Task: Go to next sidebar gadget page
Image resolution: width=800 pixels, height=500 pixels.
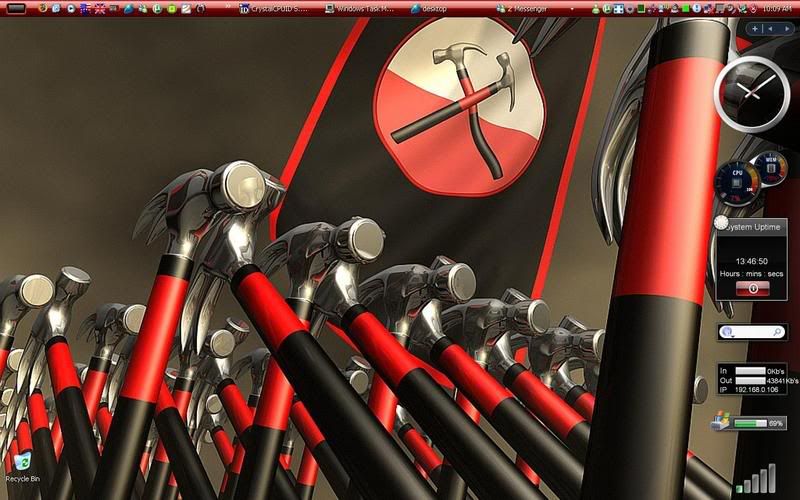Action: (x=786, y=29)
